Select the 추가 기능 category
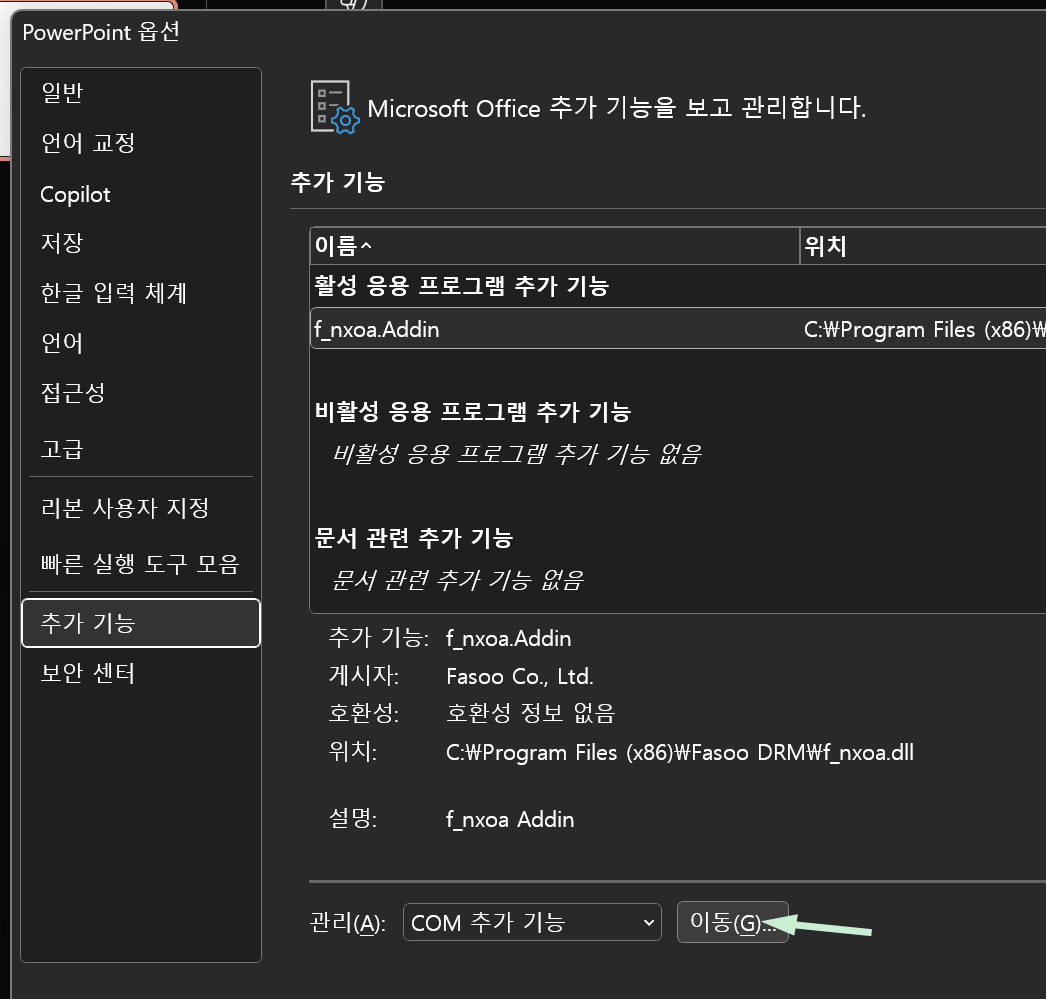 [x=87, y=623]
